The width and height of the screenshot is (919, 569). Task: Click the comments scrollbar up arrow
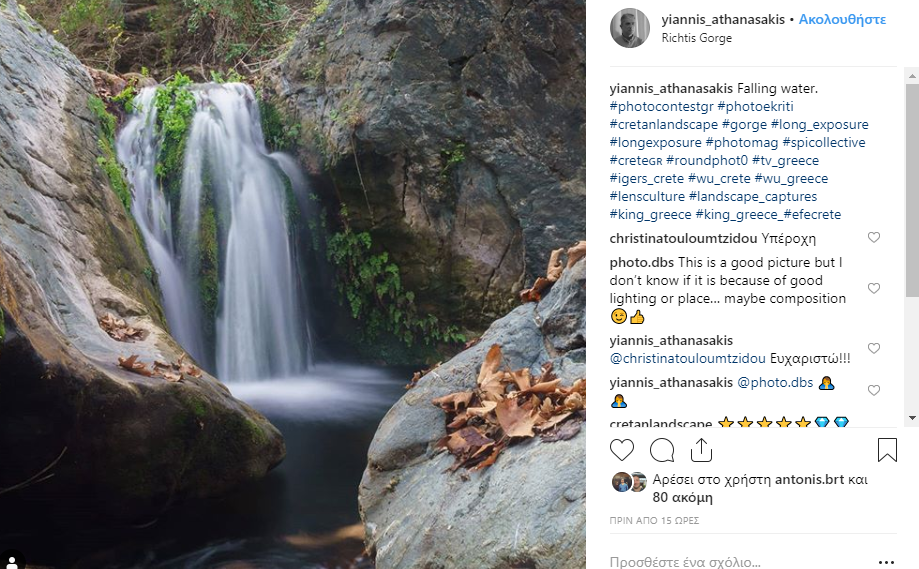coord(911,74)
